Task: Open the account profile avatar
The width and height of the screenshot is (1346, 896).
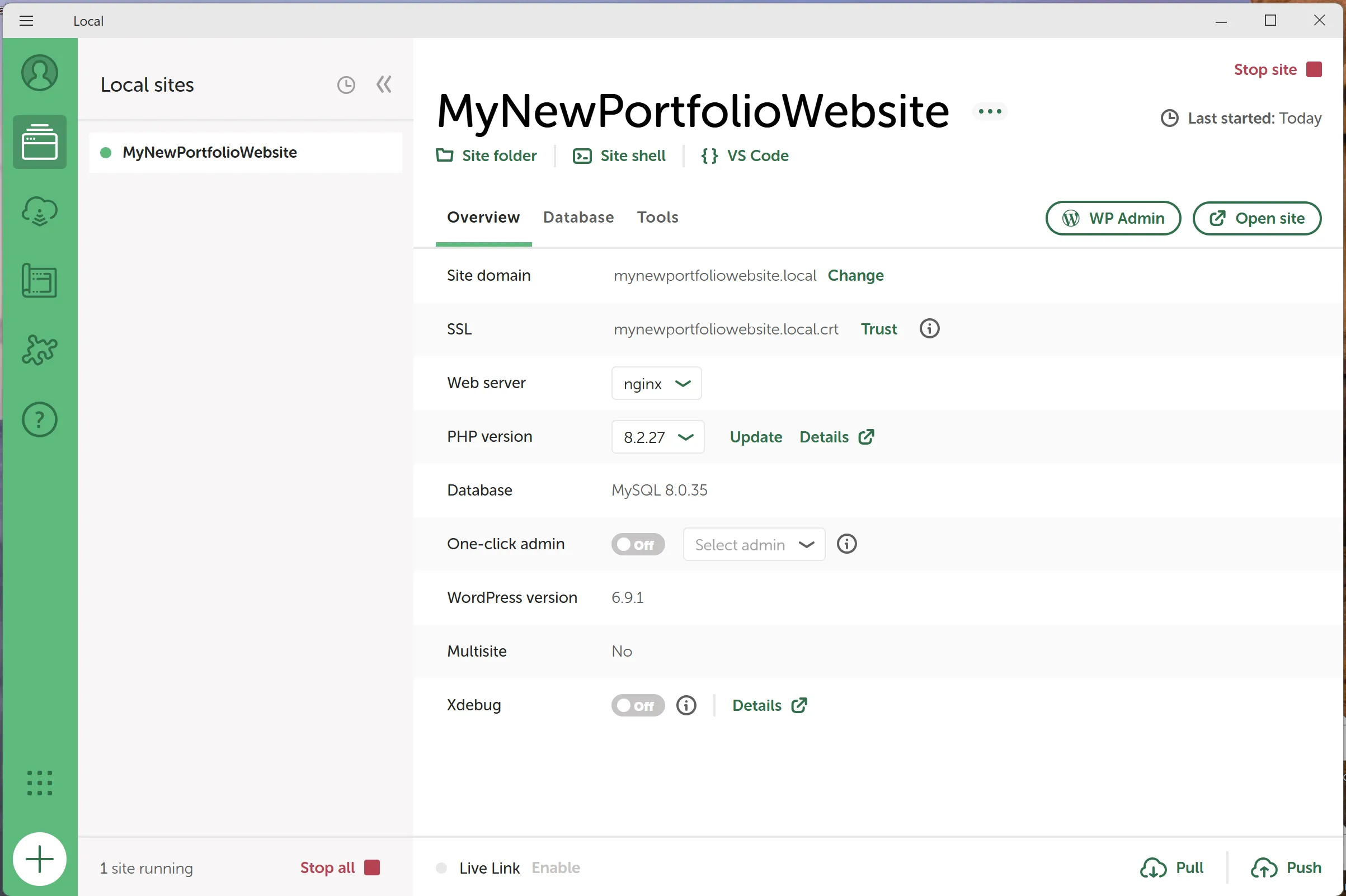Action: click(39, 73)
